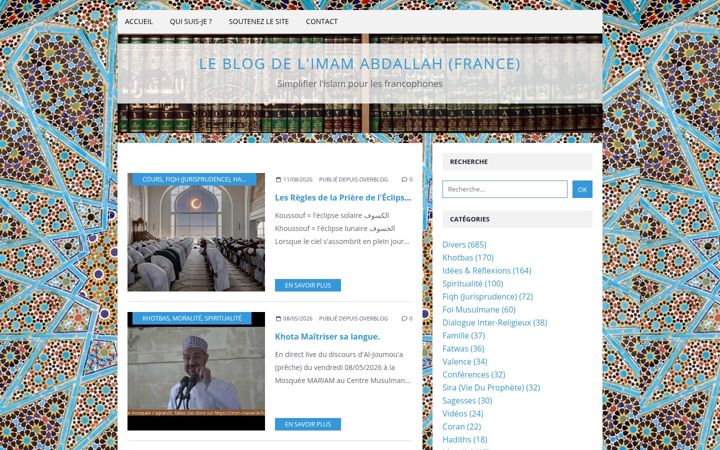Image resolution: width=720 pixels, height=450 pixels.
Task: Click the OK search button
Action: (582, 189)
